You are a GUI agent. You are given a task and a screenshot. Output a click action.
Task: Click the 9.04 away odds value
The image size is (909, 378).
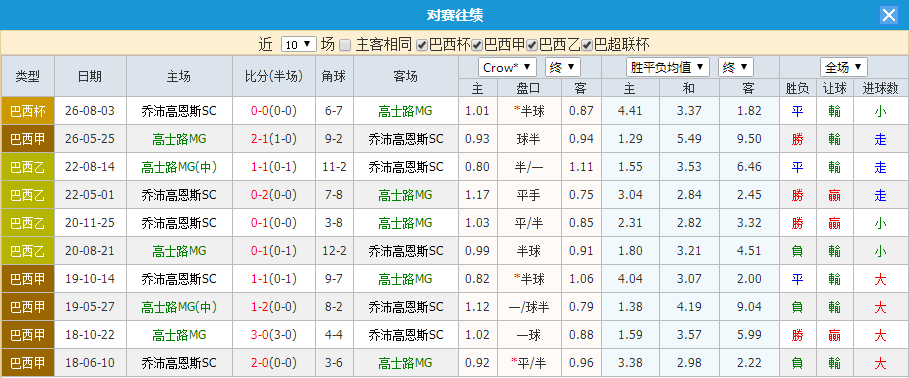point(750,307)
